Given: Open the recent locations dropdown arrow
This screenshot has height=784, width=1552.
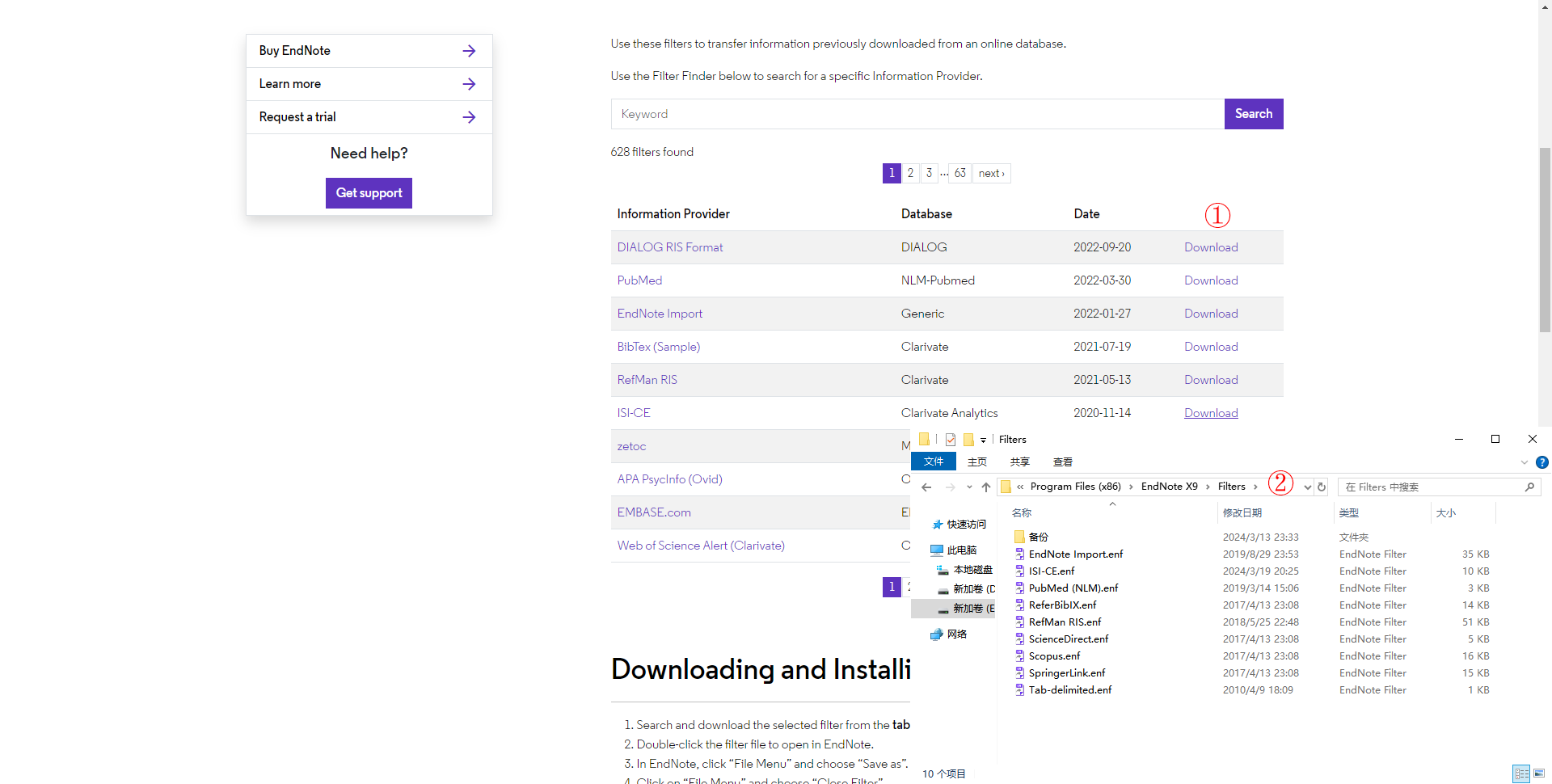Looking at the screenshot, I should [969, 487].
